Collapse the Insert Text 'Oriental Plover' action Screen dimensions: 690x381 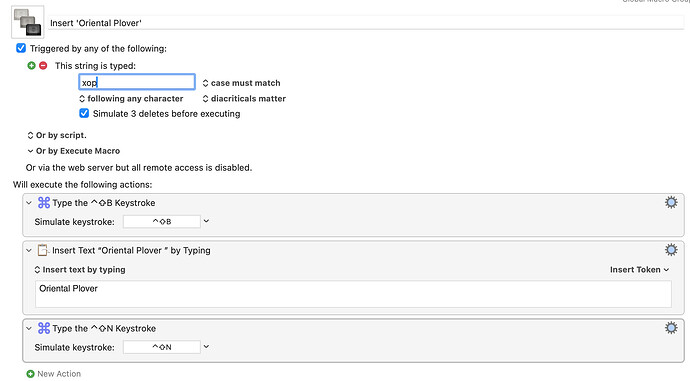(x=29, y=250)
